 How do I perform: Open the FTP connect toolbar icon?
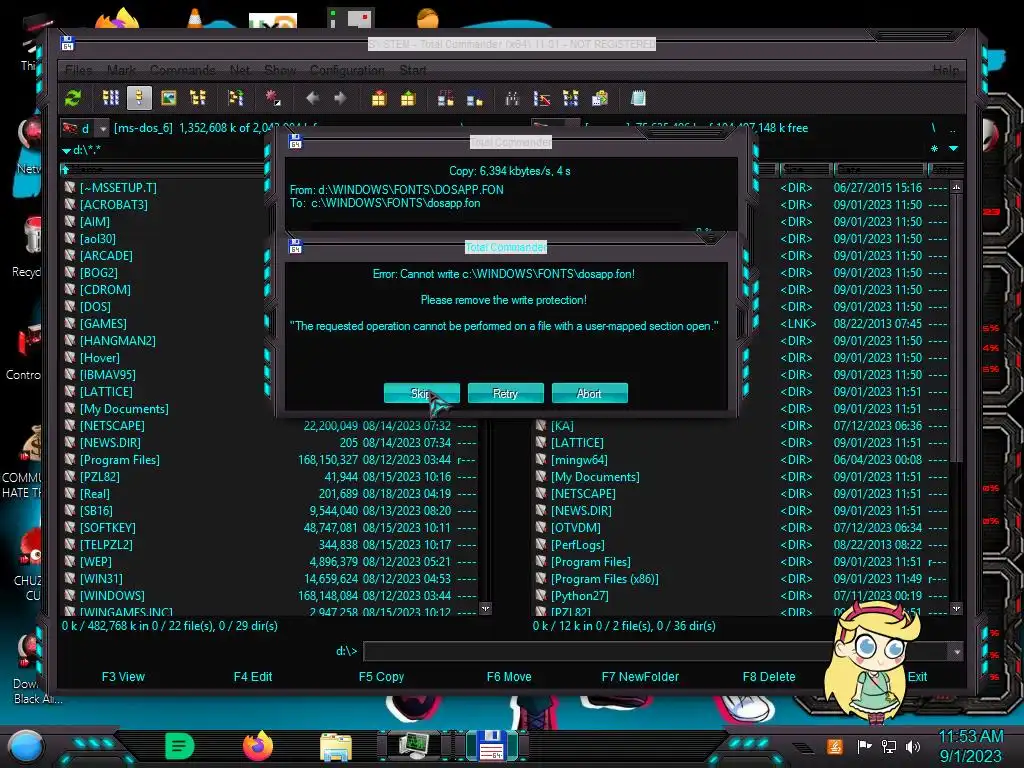446,99
